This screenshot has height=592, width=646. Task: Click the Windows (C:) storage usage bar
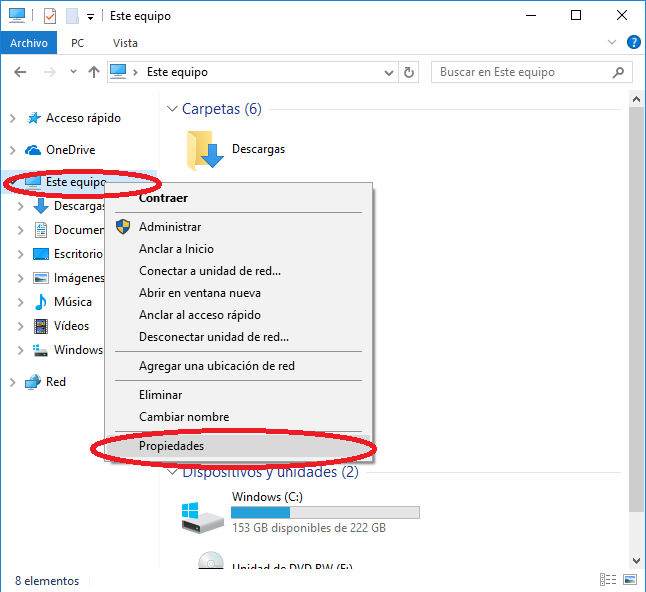click(325, 512)
